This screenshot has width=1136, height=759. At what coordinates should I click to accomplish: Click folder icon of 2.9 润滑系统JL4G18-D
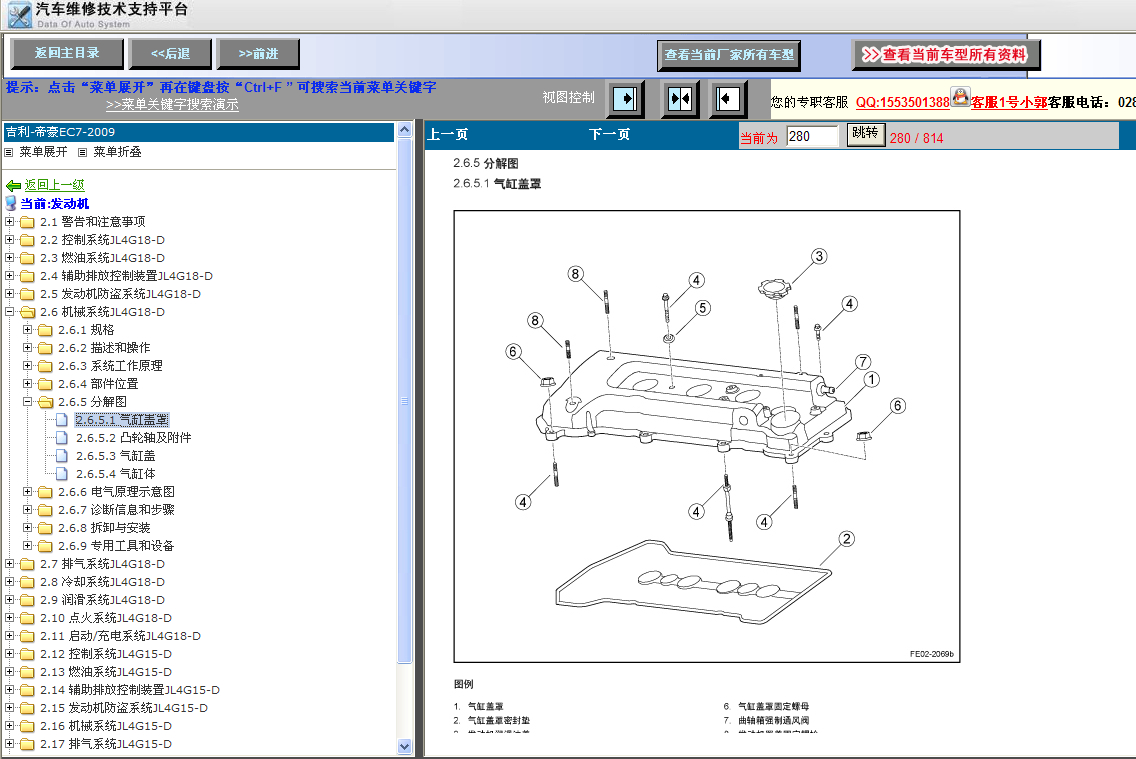pyautogui.click(x=28, y=600)
